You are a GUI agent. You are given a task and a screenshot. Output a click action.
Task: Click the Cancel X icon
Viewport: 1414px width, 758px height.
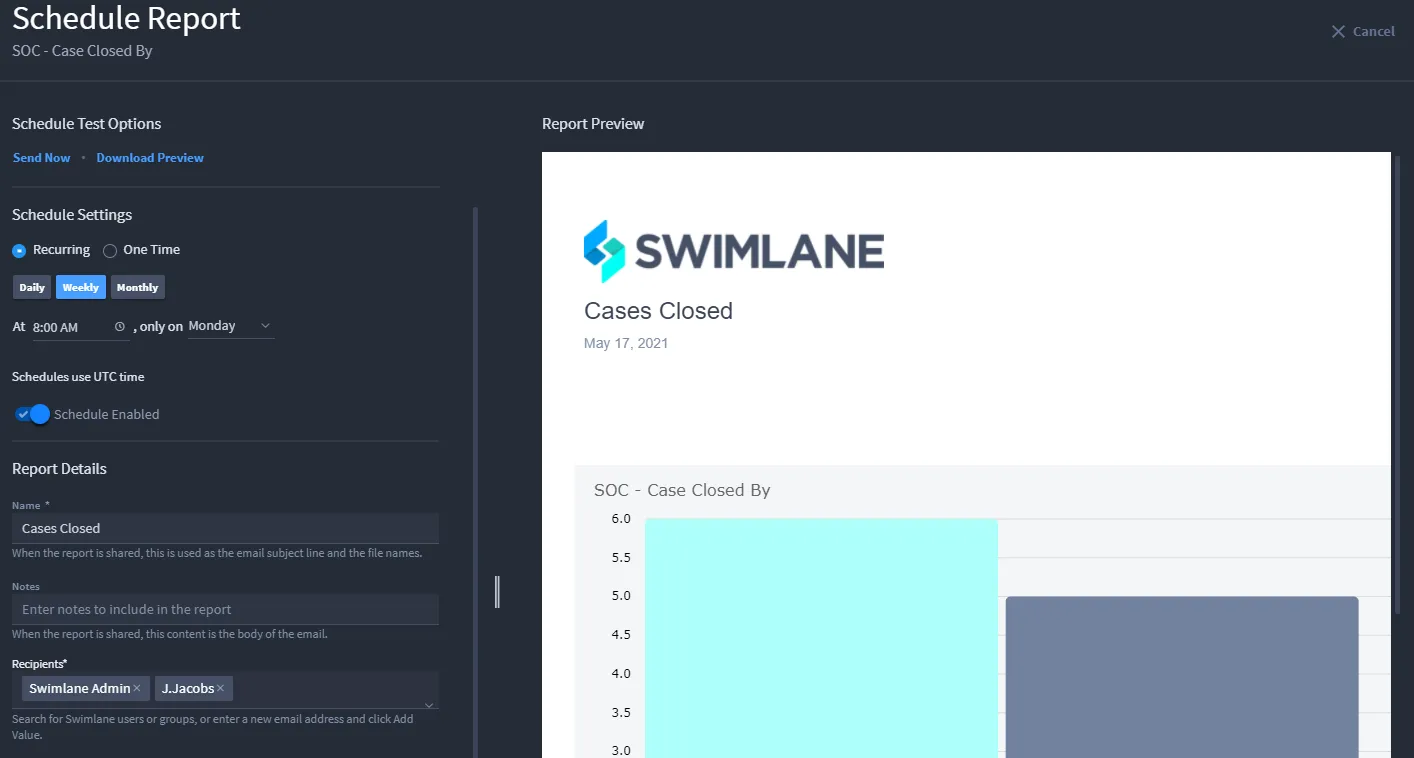tap(1338, 32)
